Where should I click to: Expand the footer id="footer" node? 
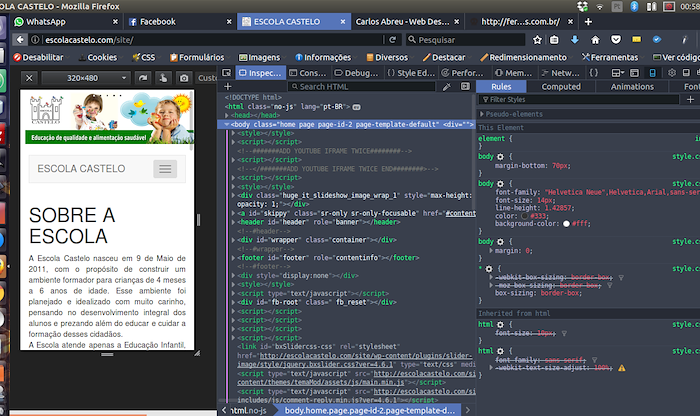tap(233, 258)
